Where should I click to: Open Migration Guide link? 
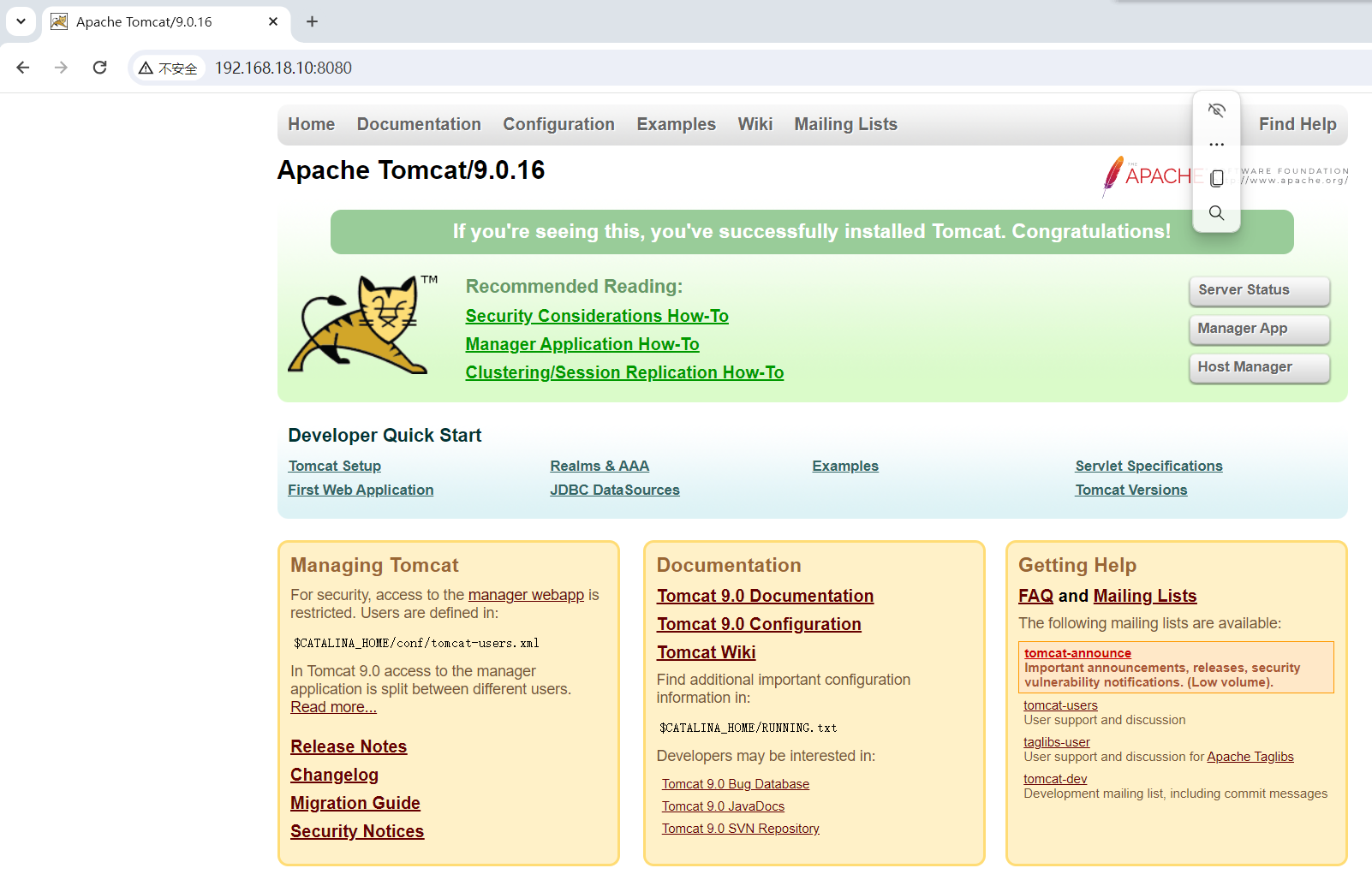click(355, 803)
